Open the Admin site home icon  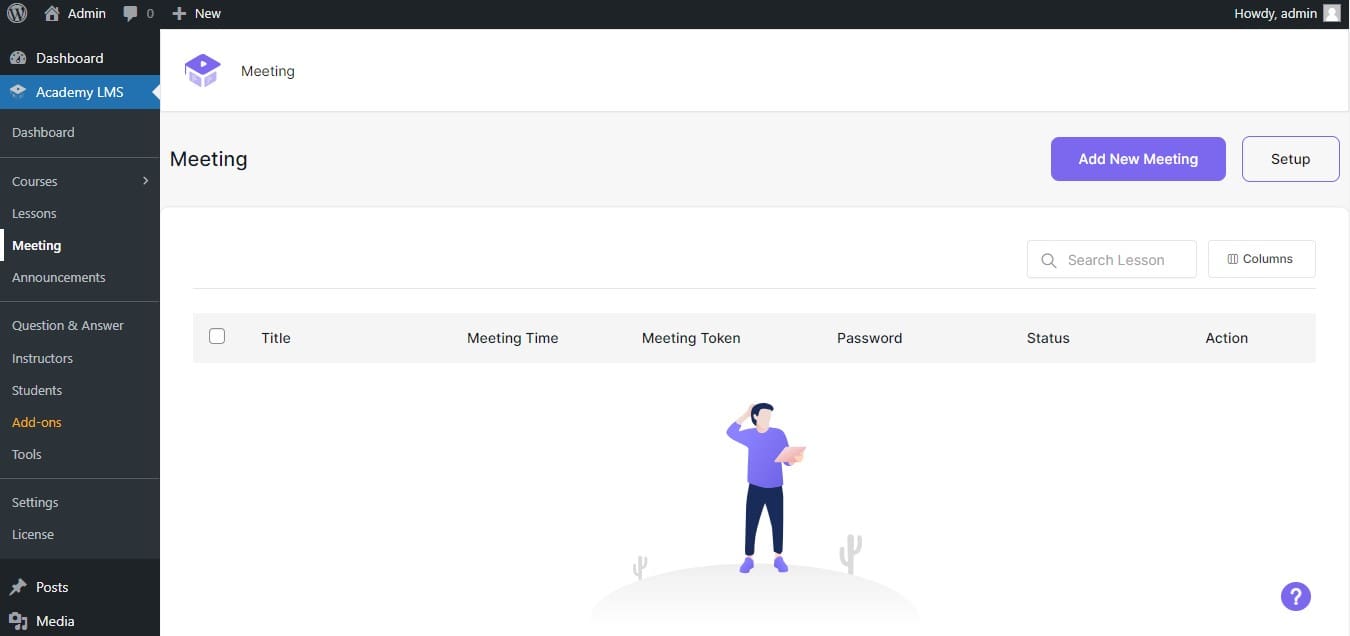[52, 14]
